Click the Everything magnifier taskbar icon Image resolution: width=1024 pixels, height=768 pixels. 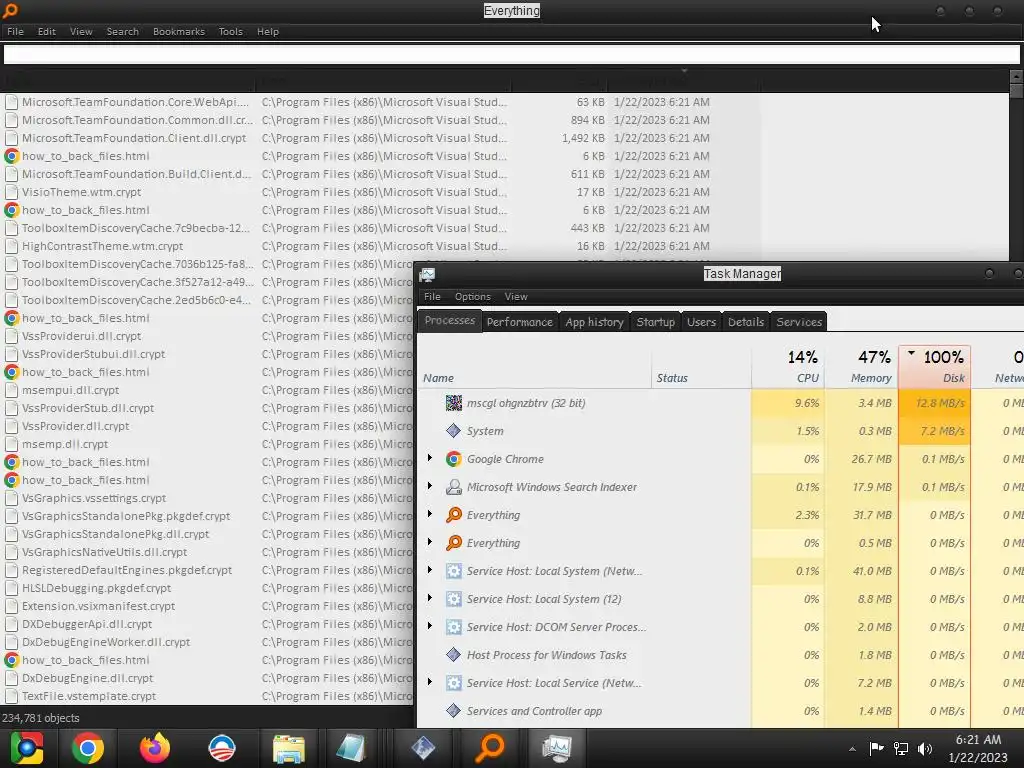pos(490,748)
